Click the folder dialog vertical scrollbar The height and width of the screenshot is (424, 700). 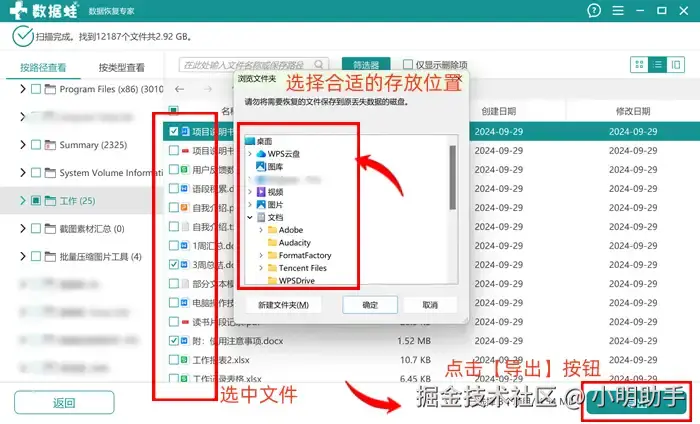pos(453,177)
